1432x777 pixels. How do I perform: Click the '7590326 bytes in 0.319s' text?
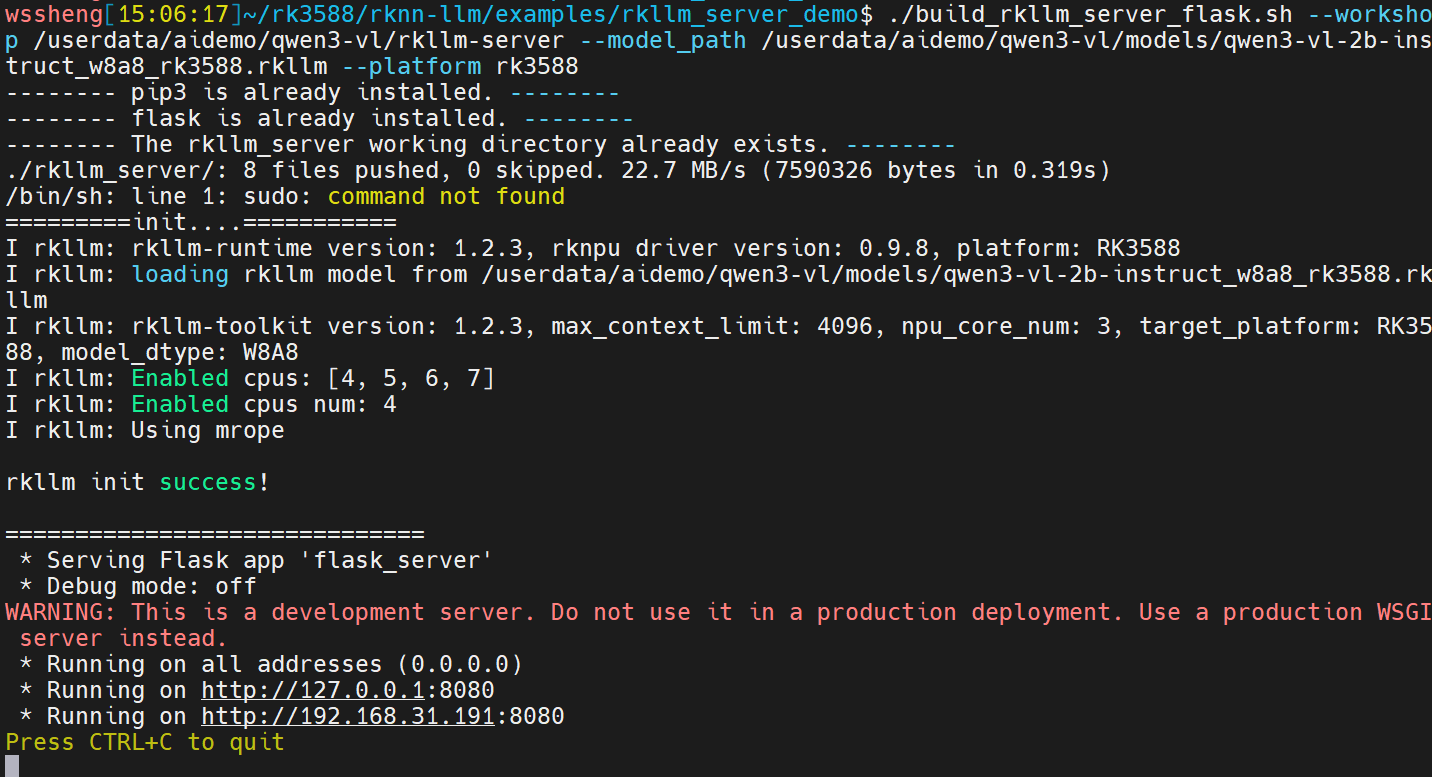(936, 170)
